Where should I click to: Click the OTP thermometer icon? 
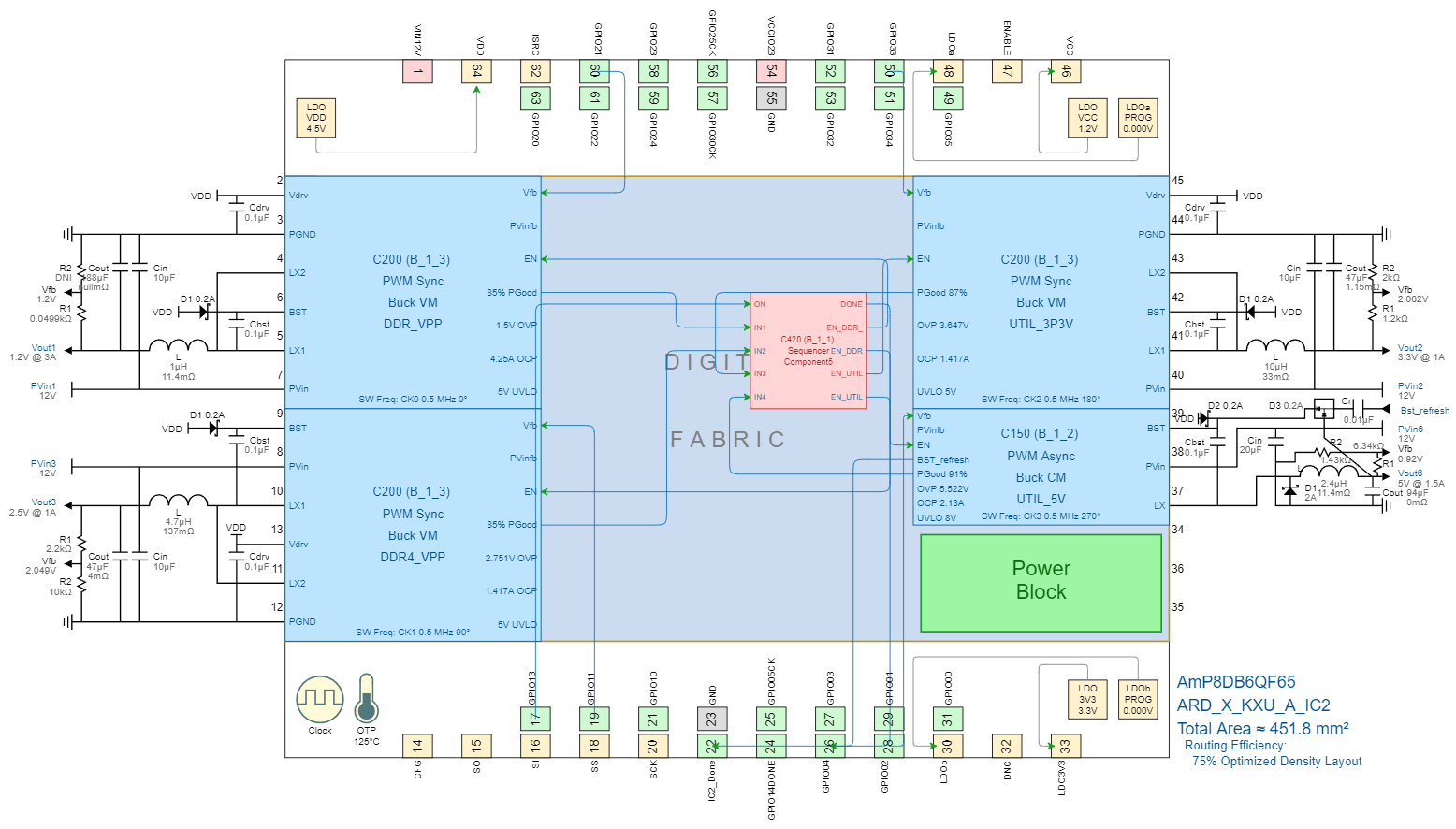coord(366,698)
